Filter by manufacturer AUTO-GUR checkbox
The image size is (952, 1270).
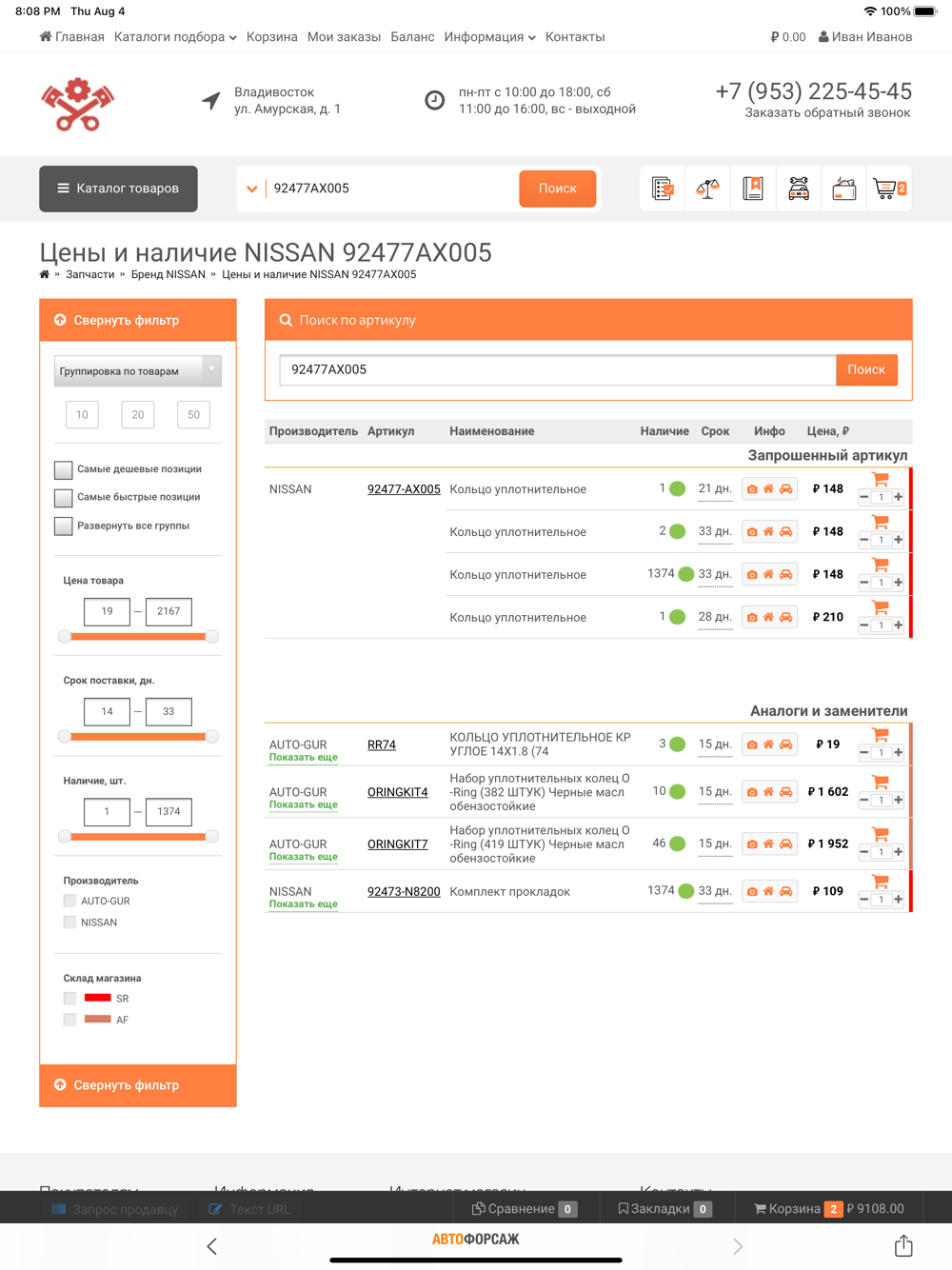coord(69,901)
